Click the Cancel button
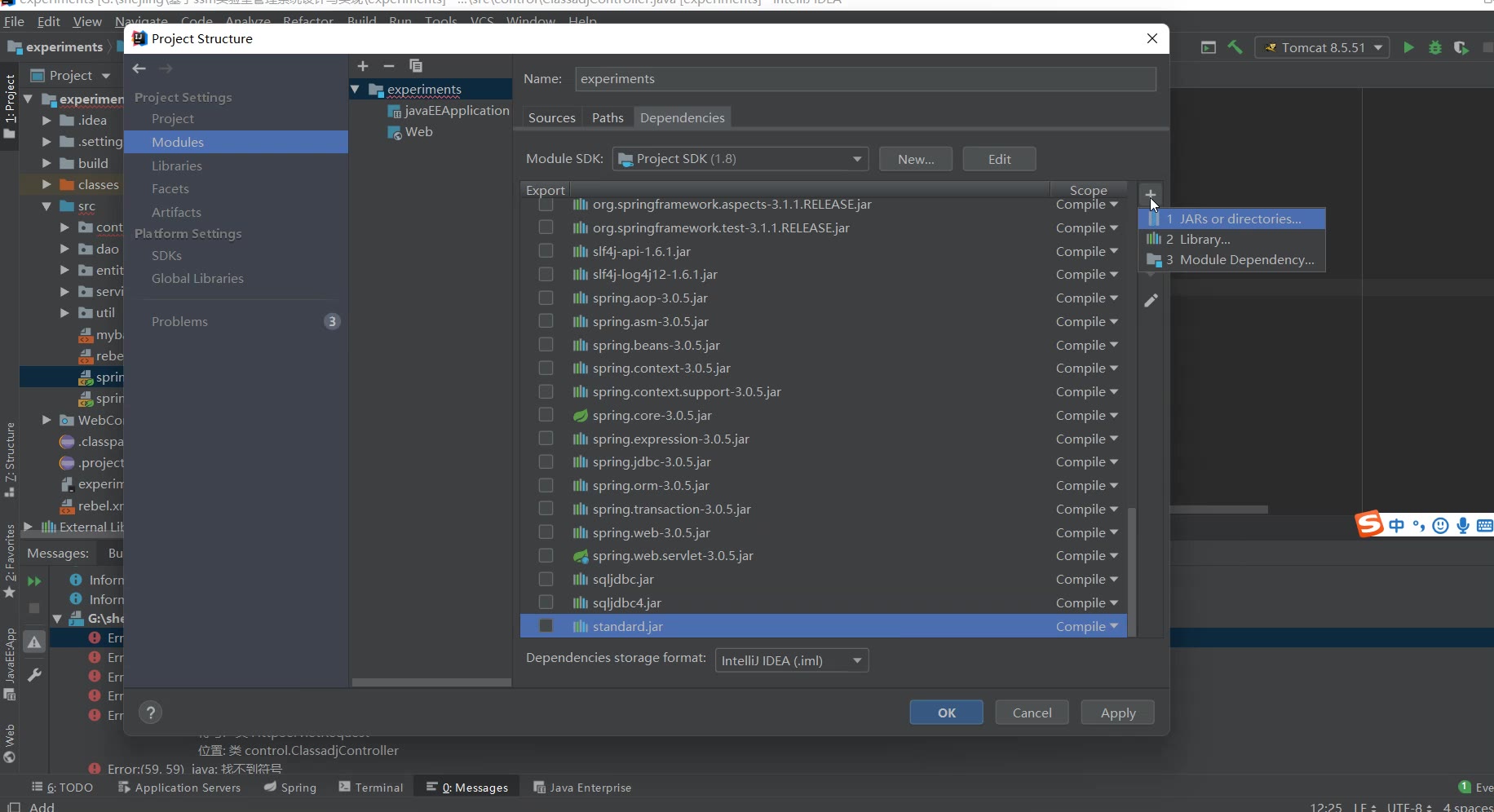 [1032, 713]
